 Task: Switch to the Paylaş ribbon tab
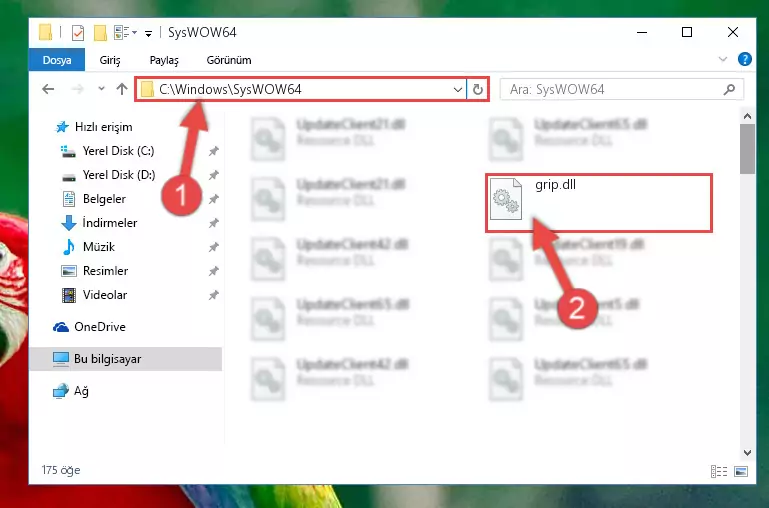(164, 60)
